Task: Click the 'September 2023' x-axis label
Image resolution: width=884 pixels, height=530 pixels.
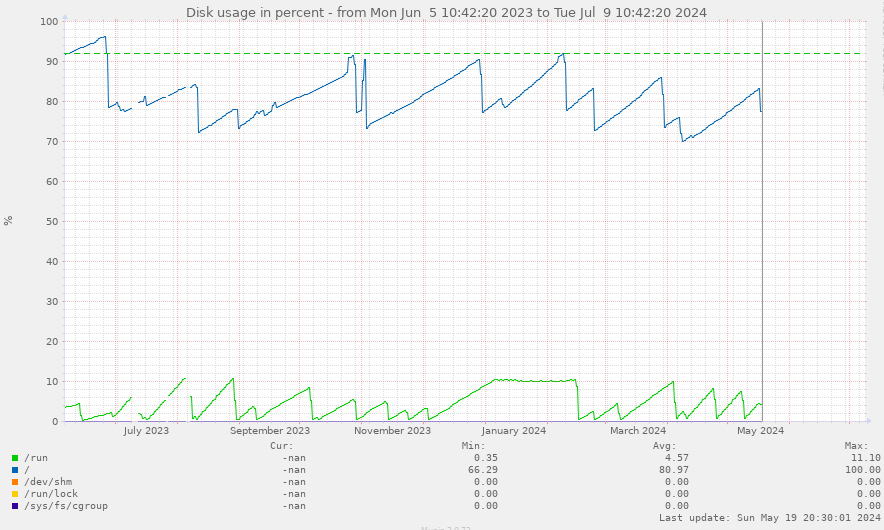Action: (270, 431)
